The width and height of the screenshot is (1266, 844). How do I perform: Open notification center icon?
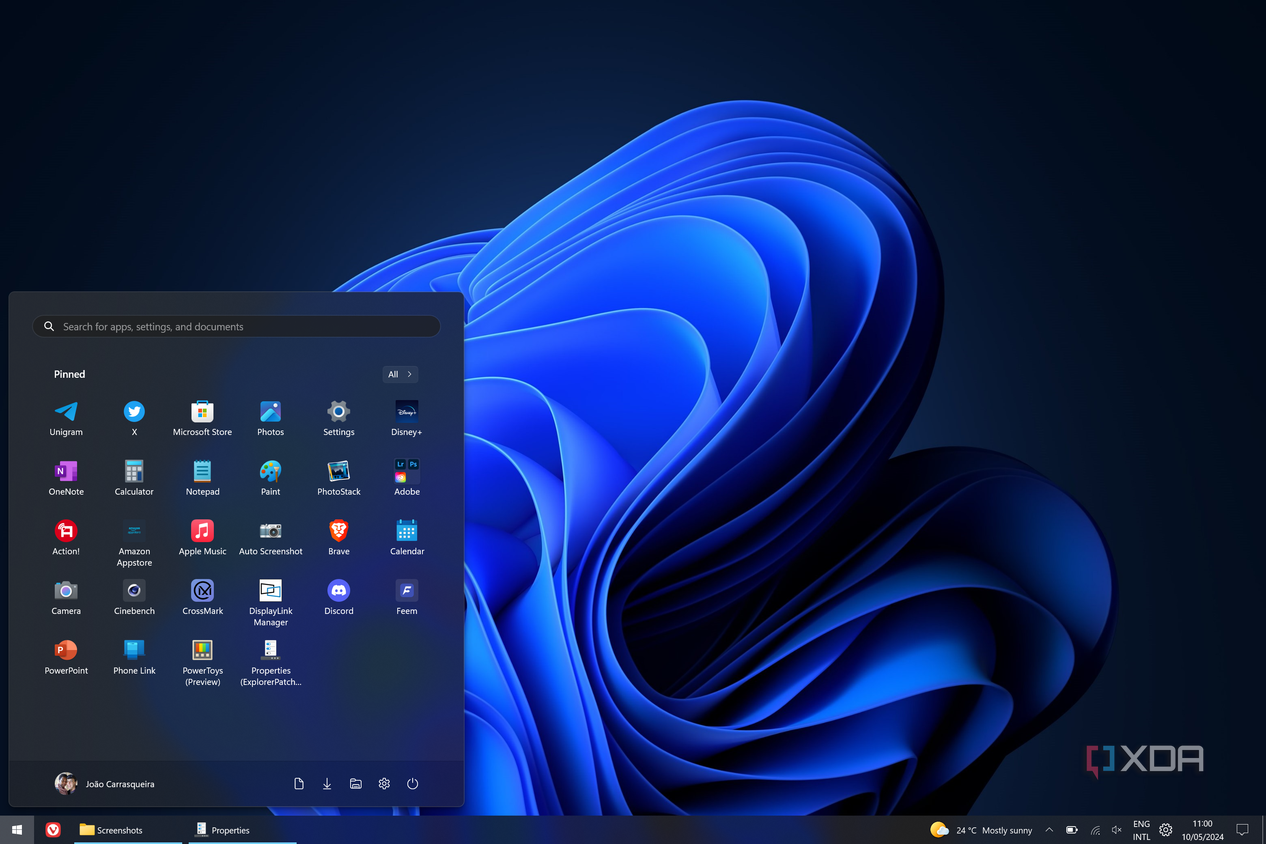[x=1243, y=830]
